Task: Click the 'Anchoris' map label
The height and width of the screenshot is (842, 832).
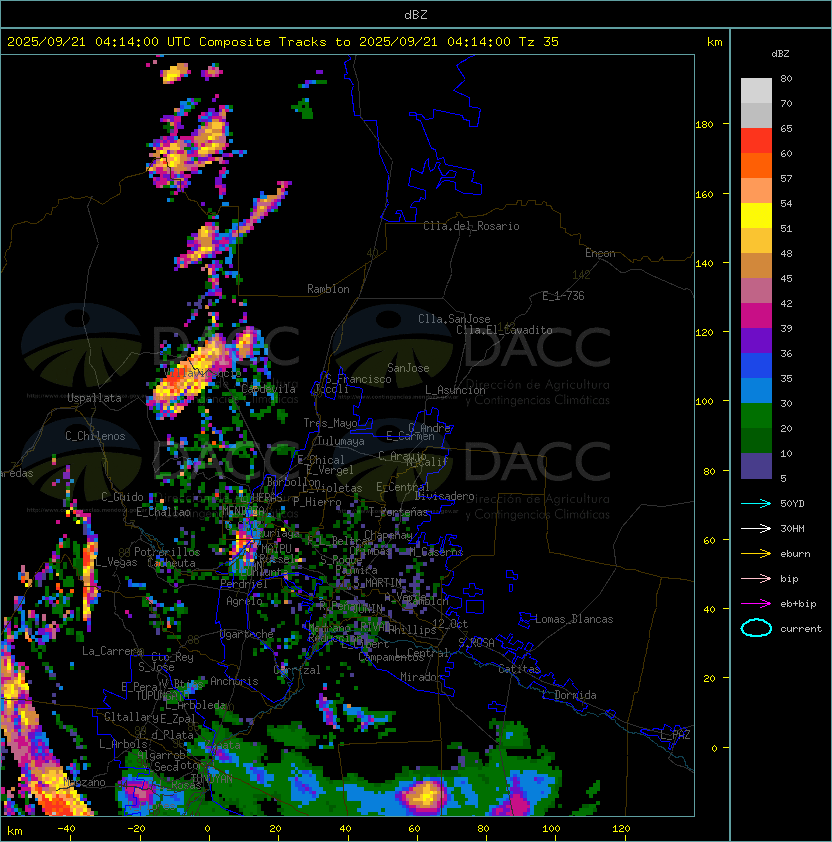Action: pyautogui.click(x=234, y=681)
